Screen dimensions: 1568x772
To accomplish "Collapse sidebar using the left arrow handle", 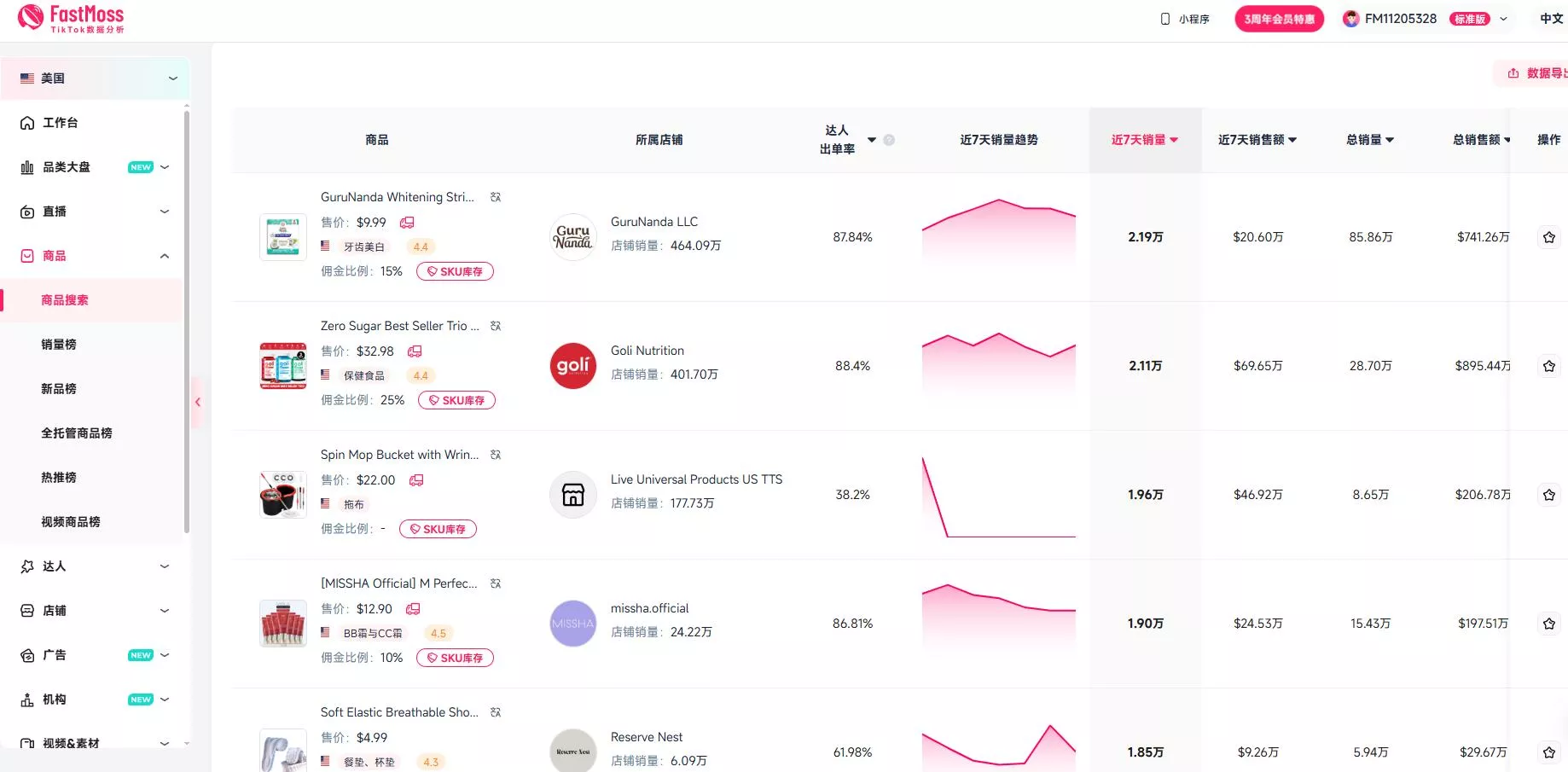I will (197, 402).
